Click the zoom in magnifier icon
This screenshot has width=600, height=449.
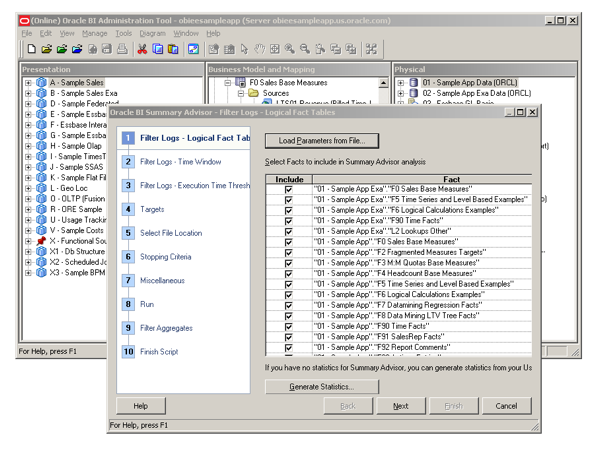tap(290, 49)
